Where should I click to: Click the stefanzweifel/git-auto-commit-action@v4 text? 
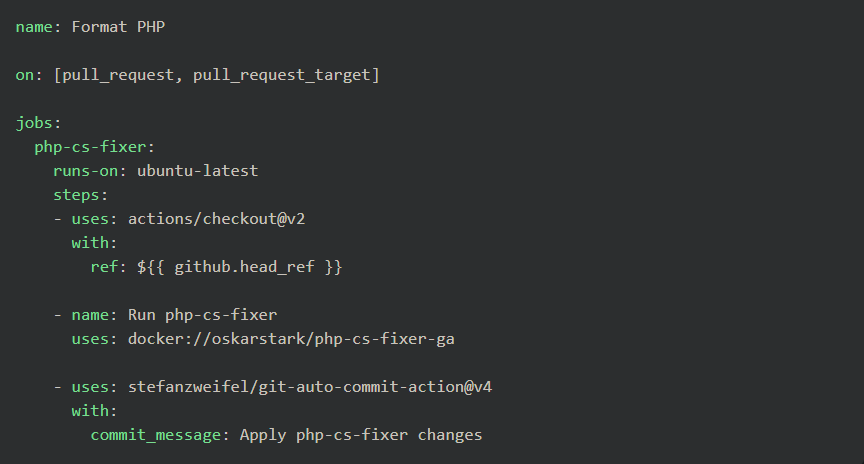(x=310, y=387)
